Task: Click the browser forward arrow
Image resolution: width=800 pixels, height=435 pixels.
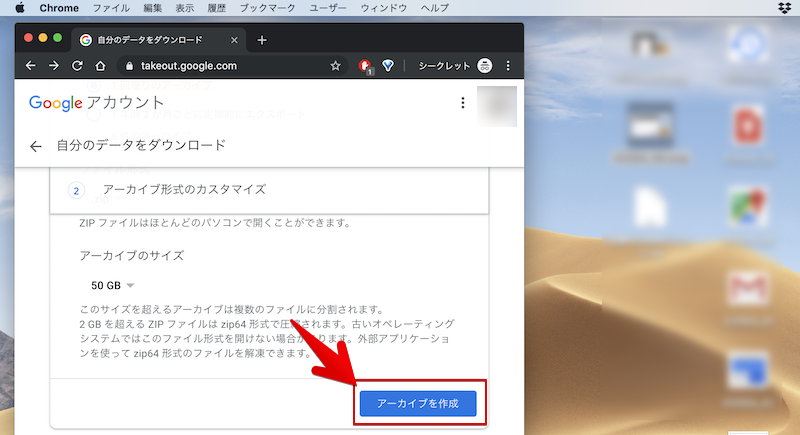Action: [54, 66]
